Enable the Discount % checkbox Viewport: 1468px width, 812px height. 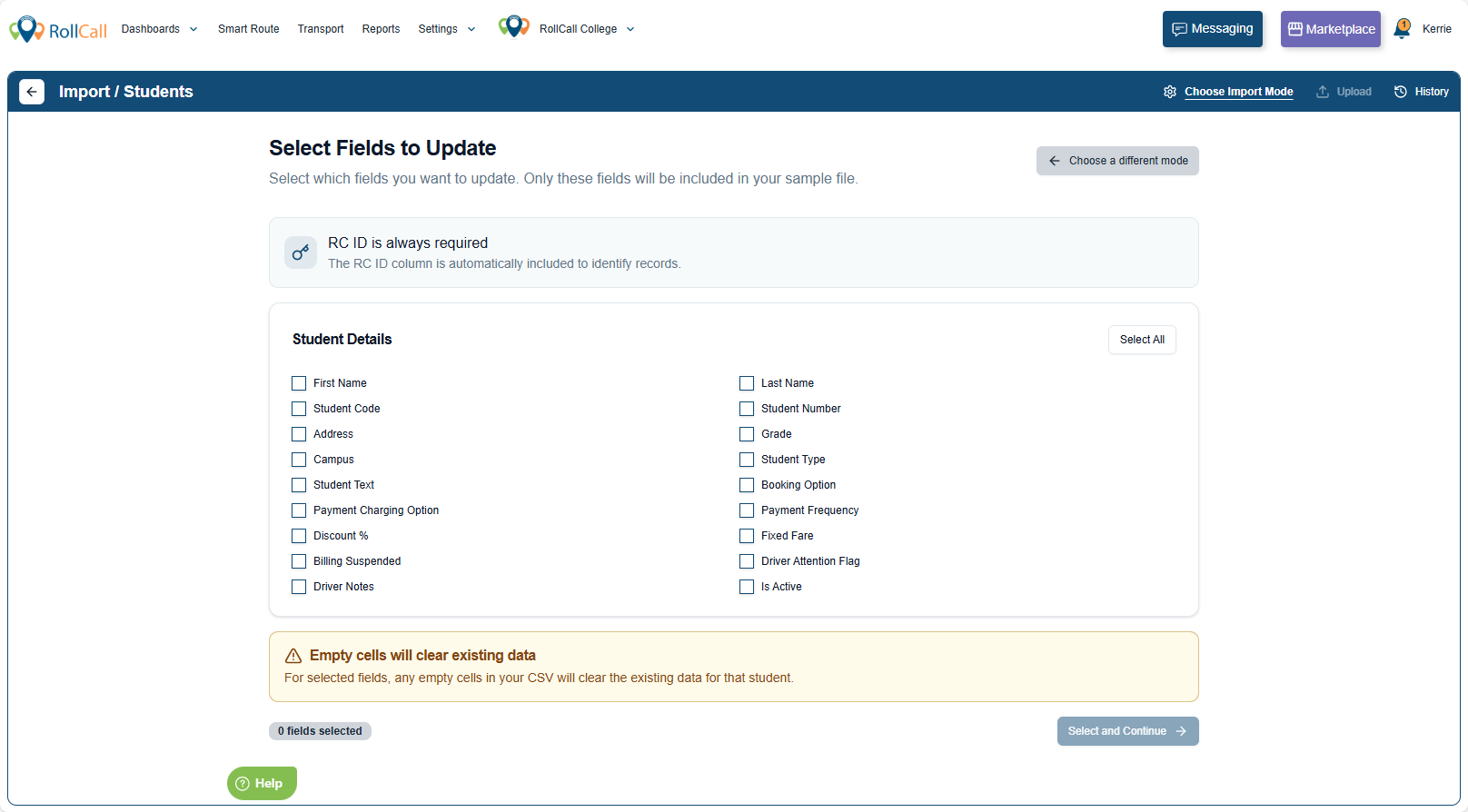[299, 536]
